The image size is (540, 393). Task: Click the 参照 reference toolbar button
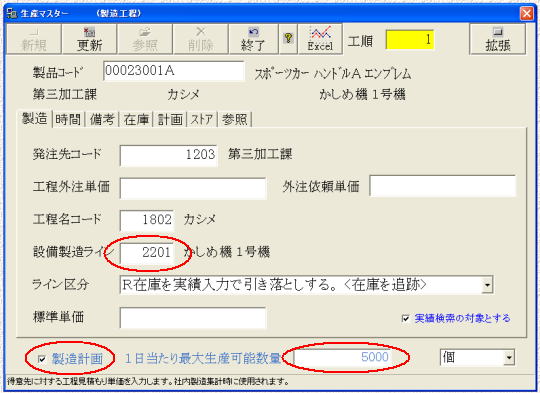click(145, 39)
